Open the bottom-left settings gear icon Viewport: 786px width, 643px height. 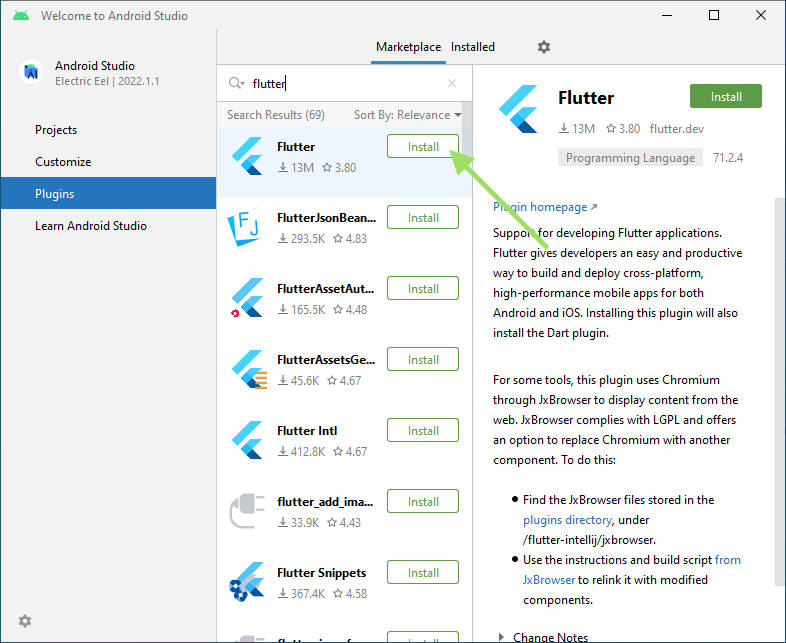pos(25,621)
